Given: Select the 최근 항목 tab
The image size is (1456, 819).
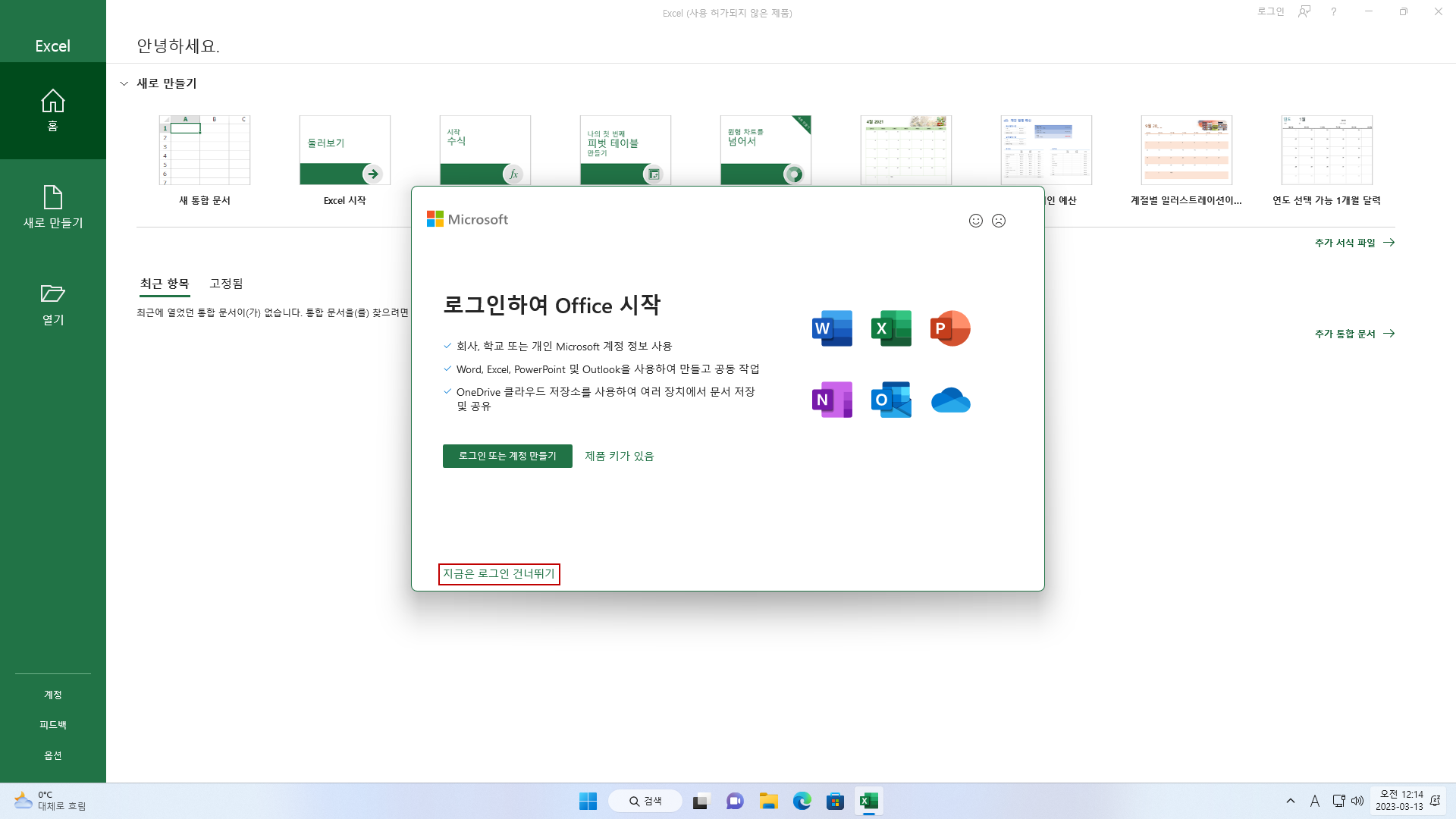Looking at the screenshot, I should (165, 284).
